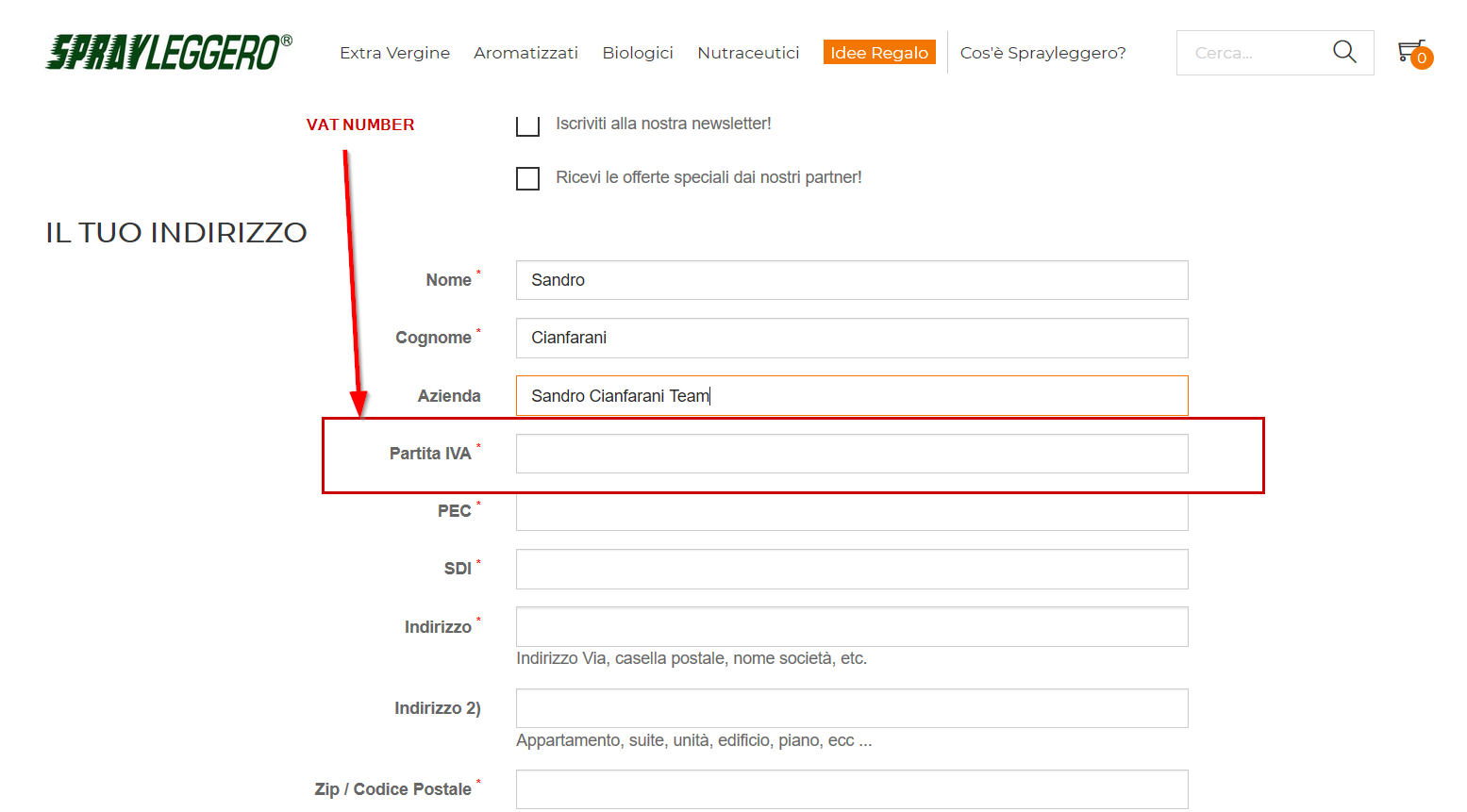Click the Azienda input field

[x=852, y=396]
